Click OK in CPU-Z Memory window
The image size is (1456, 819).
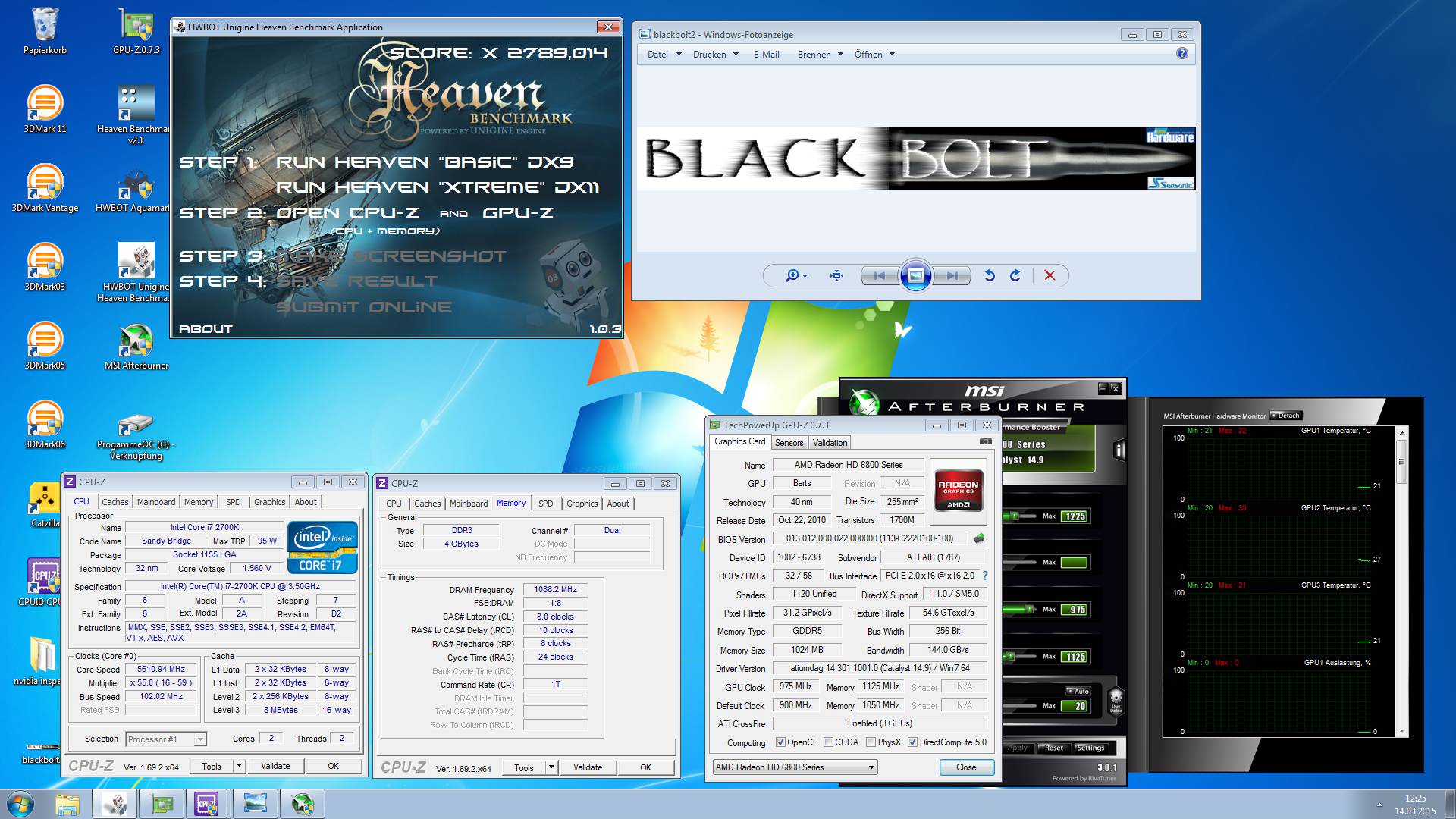pos(645,767)
